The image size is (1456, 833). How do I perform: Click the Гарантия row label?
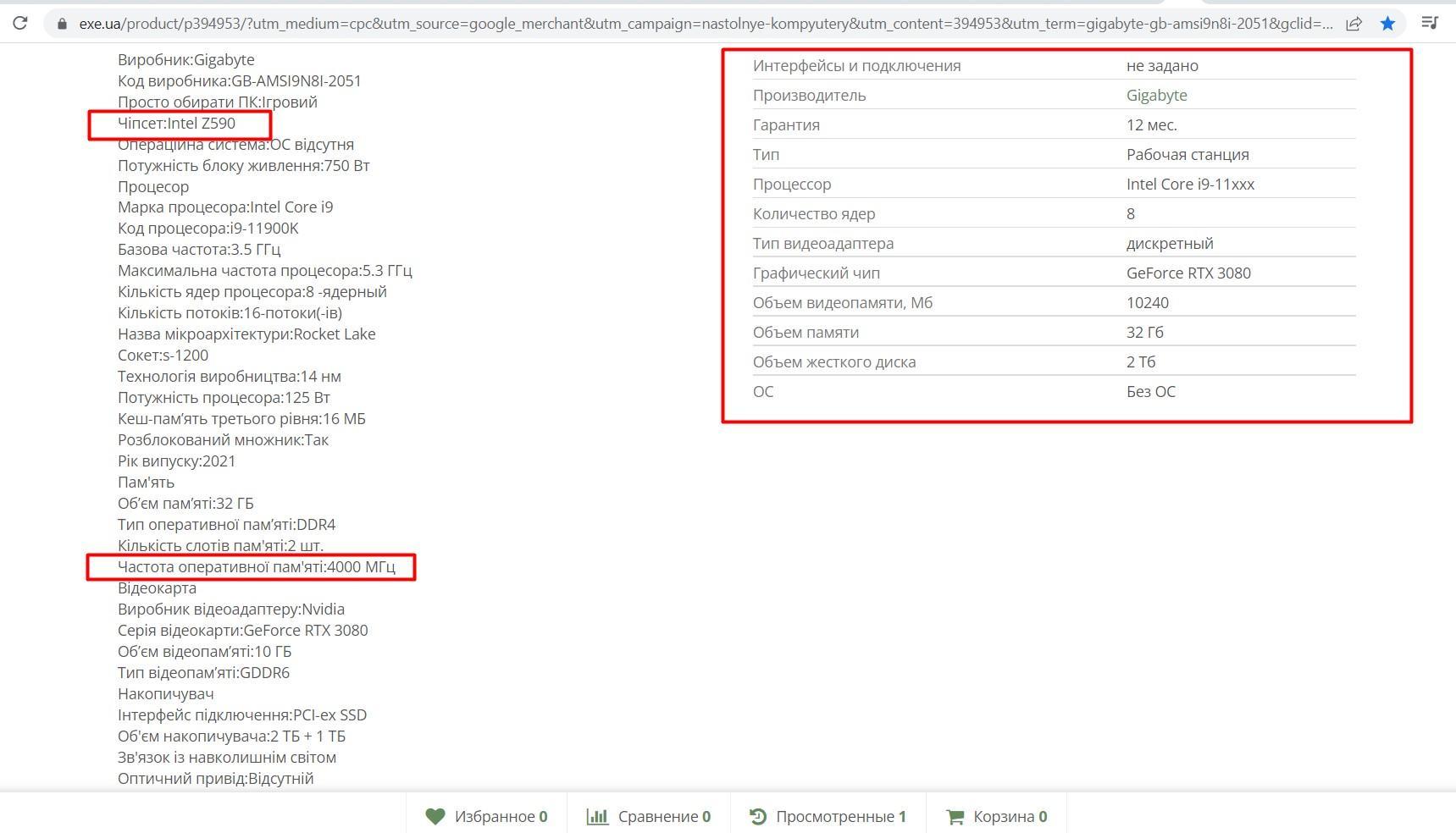tap(785, 124)
